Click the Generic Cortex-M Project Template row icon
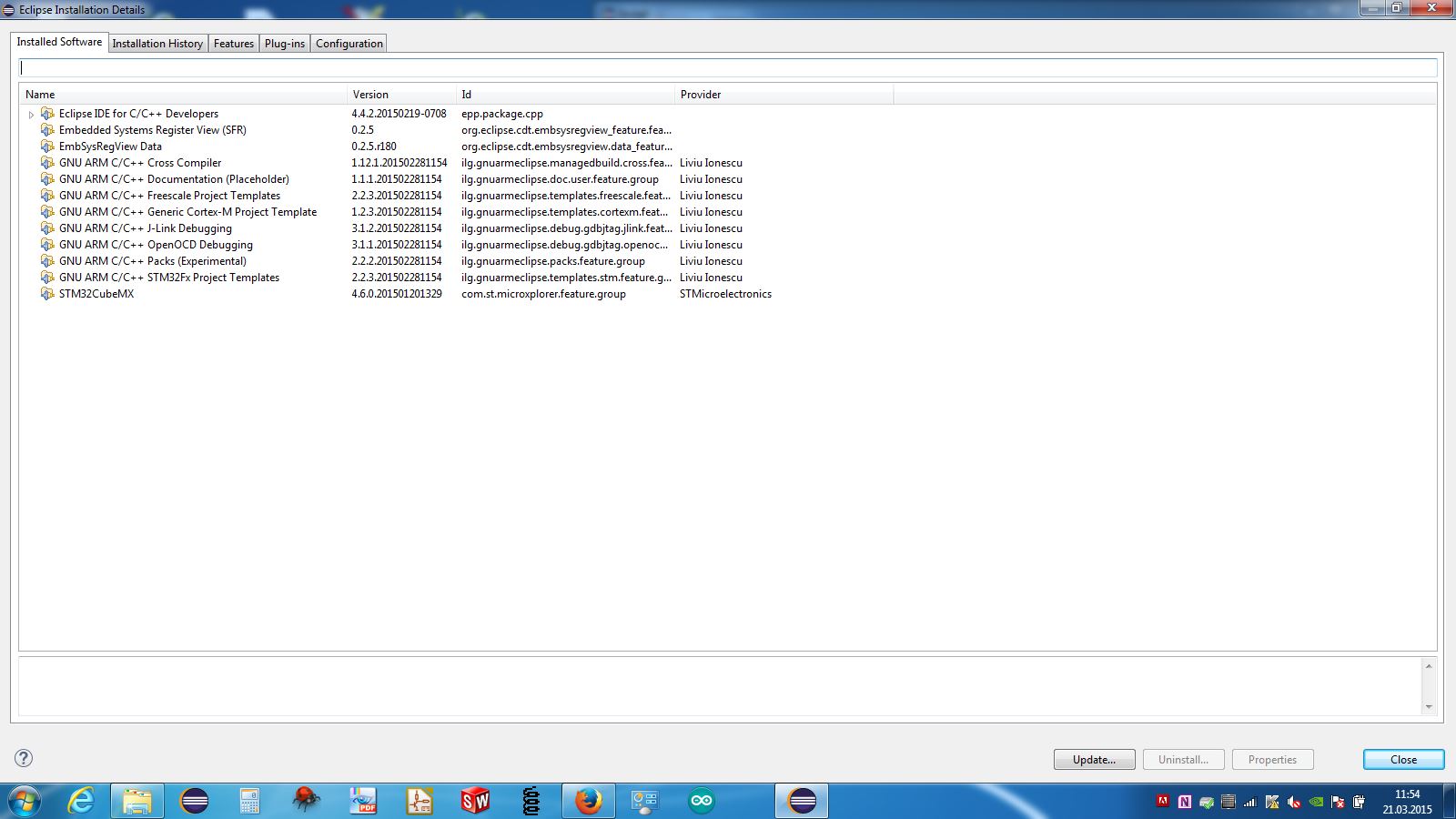 (x=47, y=212)
